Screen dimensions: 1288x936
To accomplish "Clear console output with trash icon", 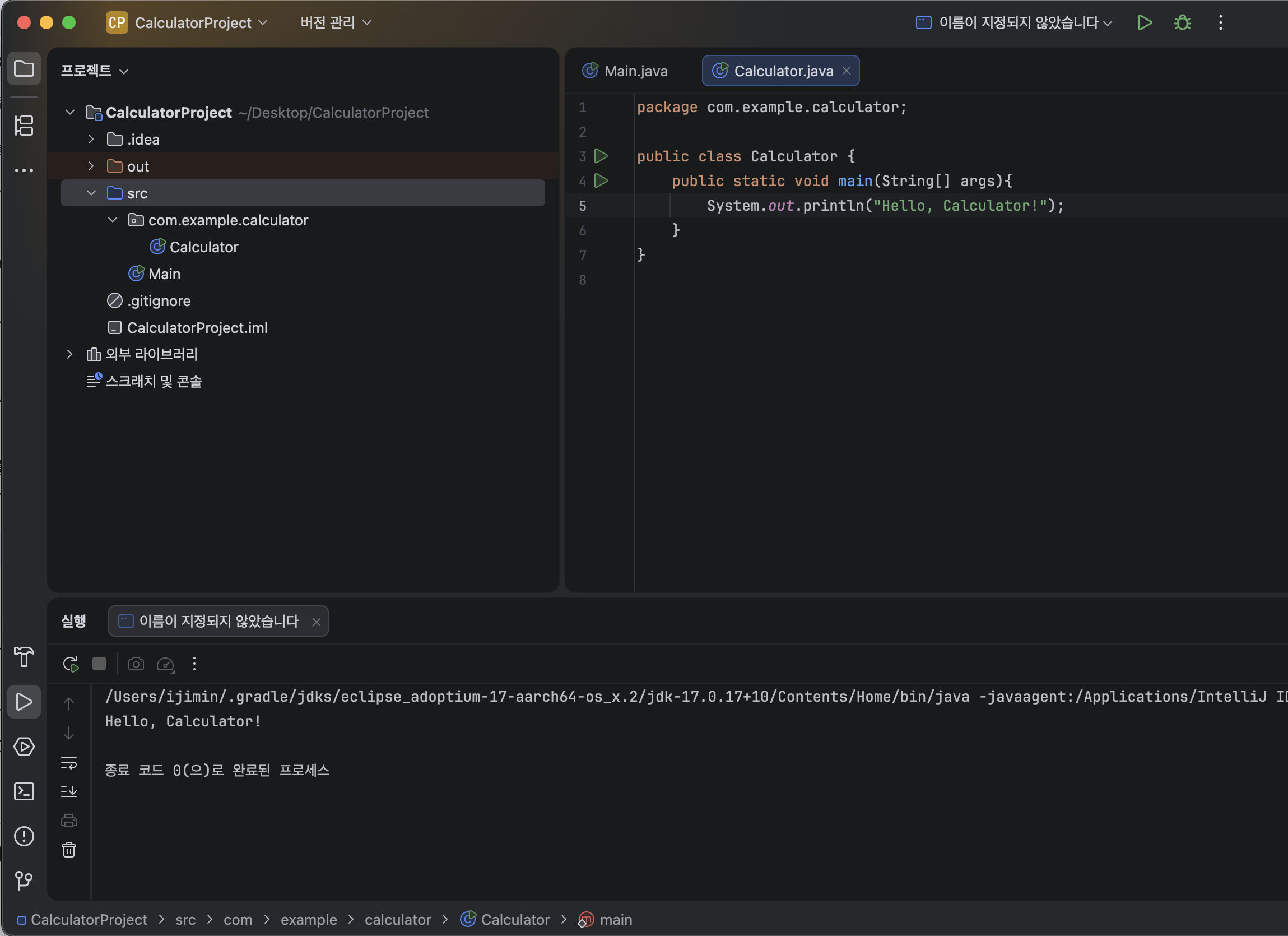I will [x=69, y=850].
